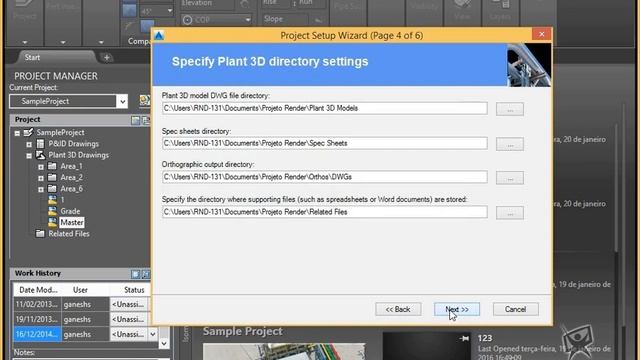Click the Plant 3D Drawings icon
The image size is (640, 360).
click(40, 155)
